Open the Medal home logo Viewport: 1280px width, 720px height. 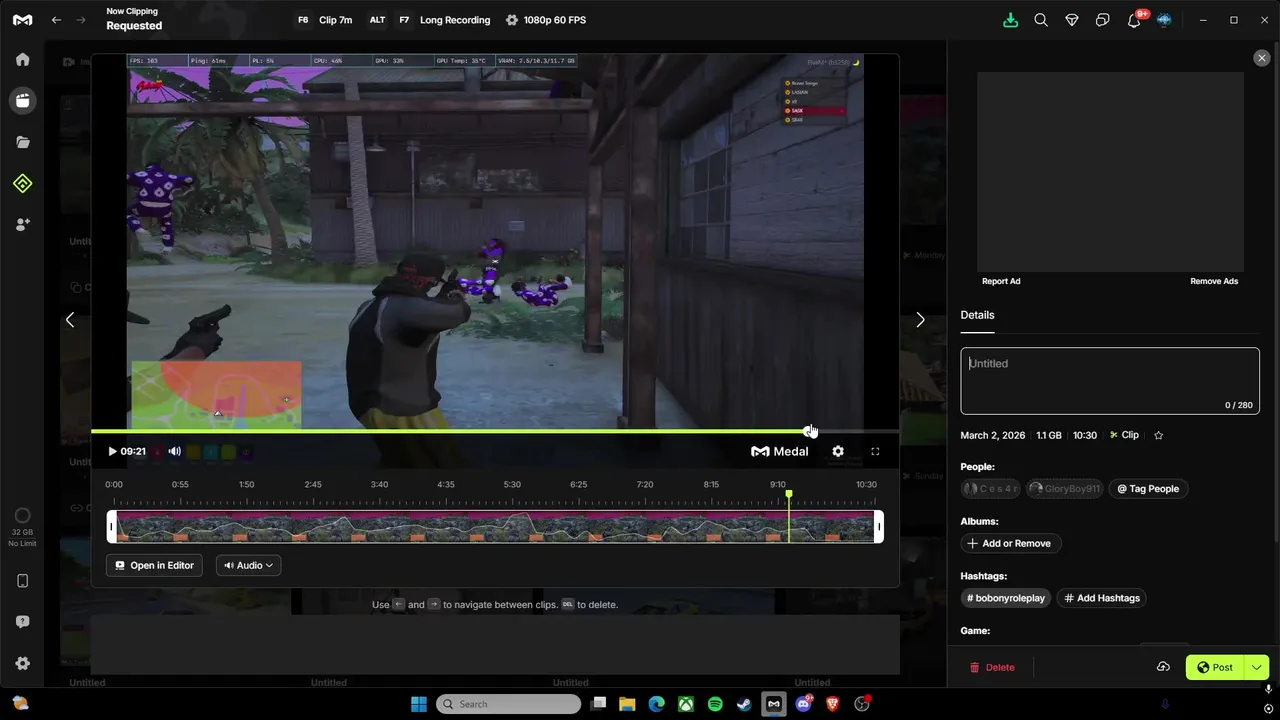point(22,20)
